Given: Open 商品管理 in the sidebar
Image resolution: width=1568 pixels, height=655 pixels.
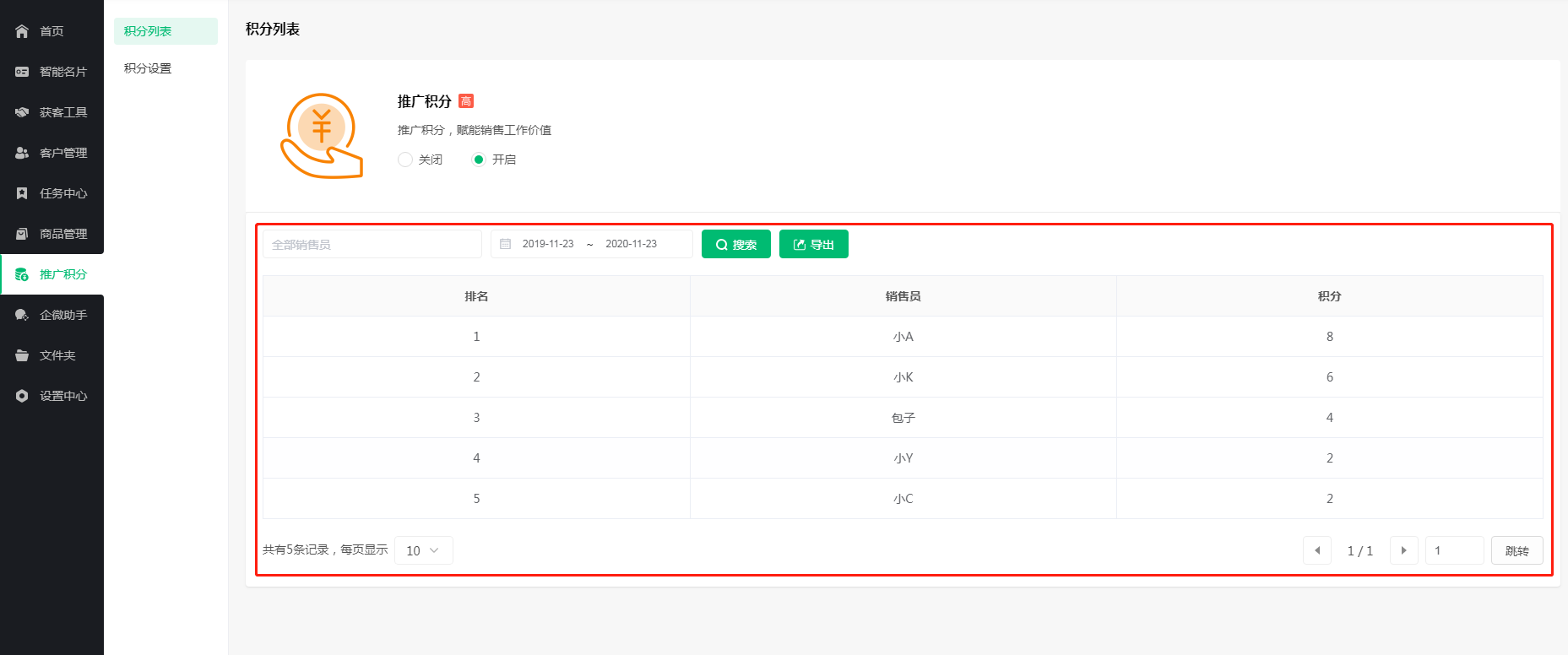Looking at the screenshot, I should [52, 234].
